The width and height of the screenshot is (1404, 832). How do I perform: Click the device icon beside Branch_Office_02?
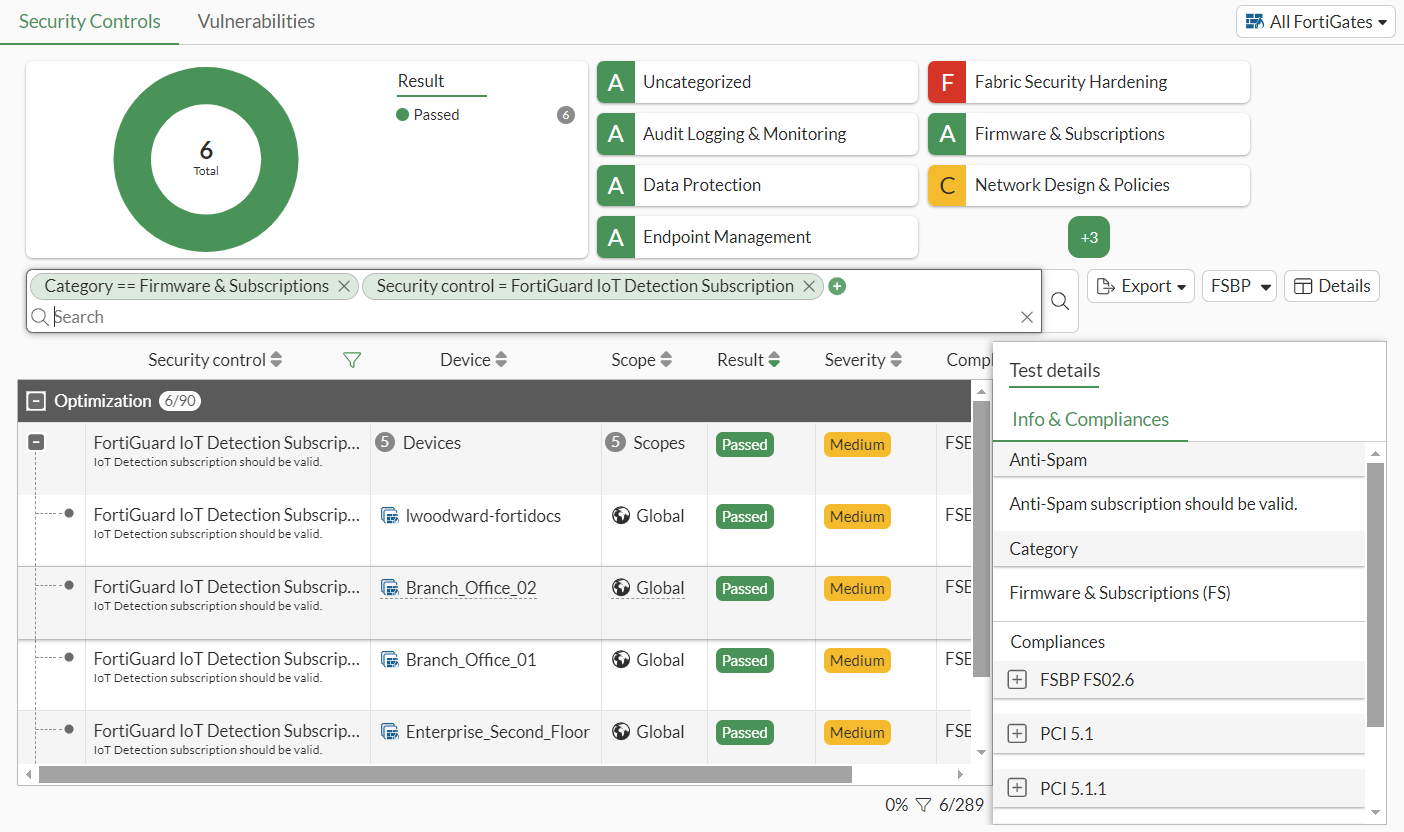(x=390, y=588)
